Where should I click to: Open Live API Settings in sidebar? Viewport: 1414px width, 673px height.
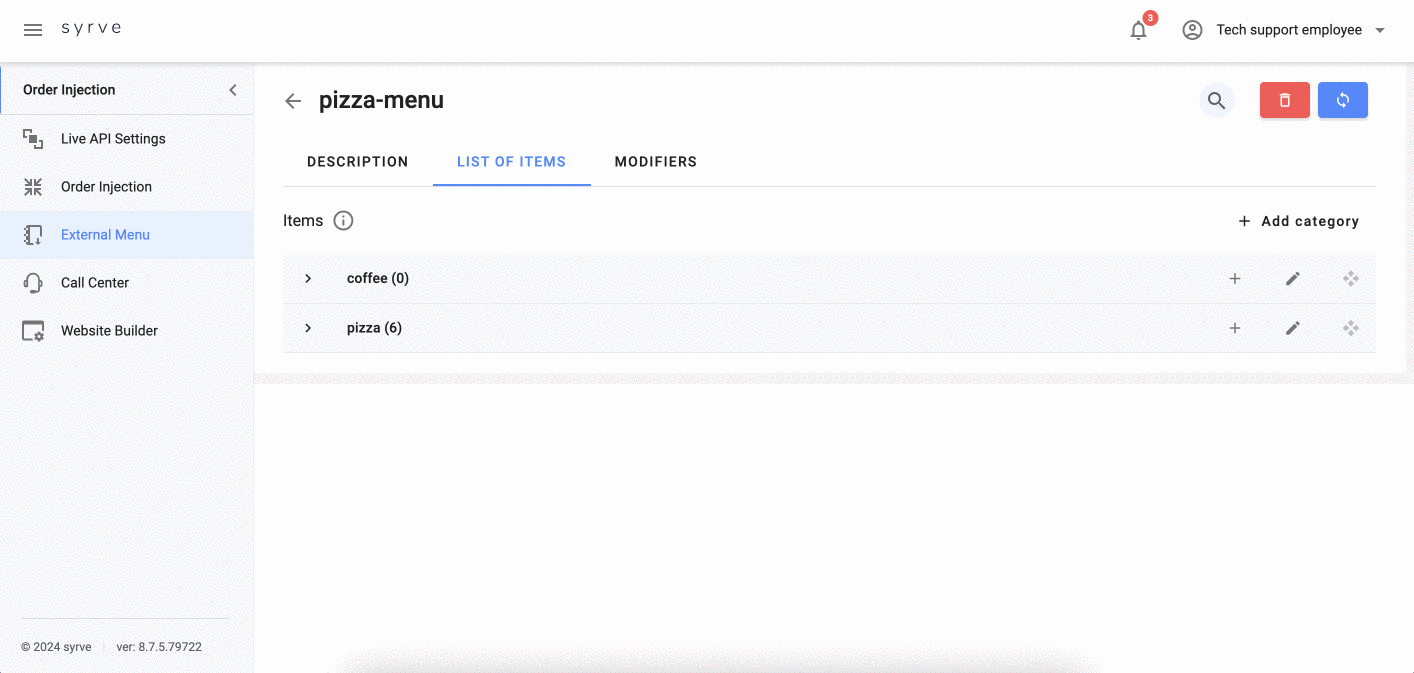113,139
